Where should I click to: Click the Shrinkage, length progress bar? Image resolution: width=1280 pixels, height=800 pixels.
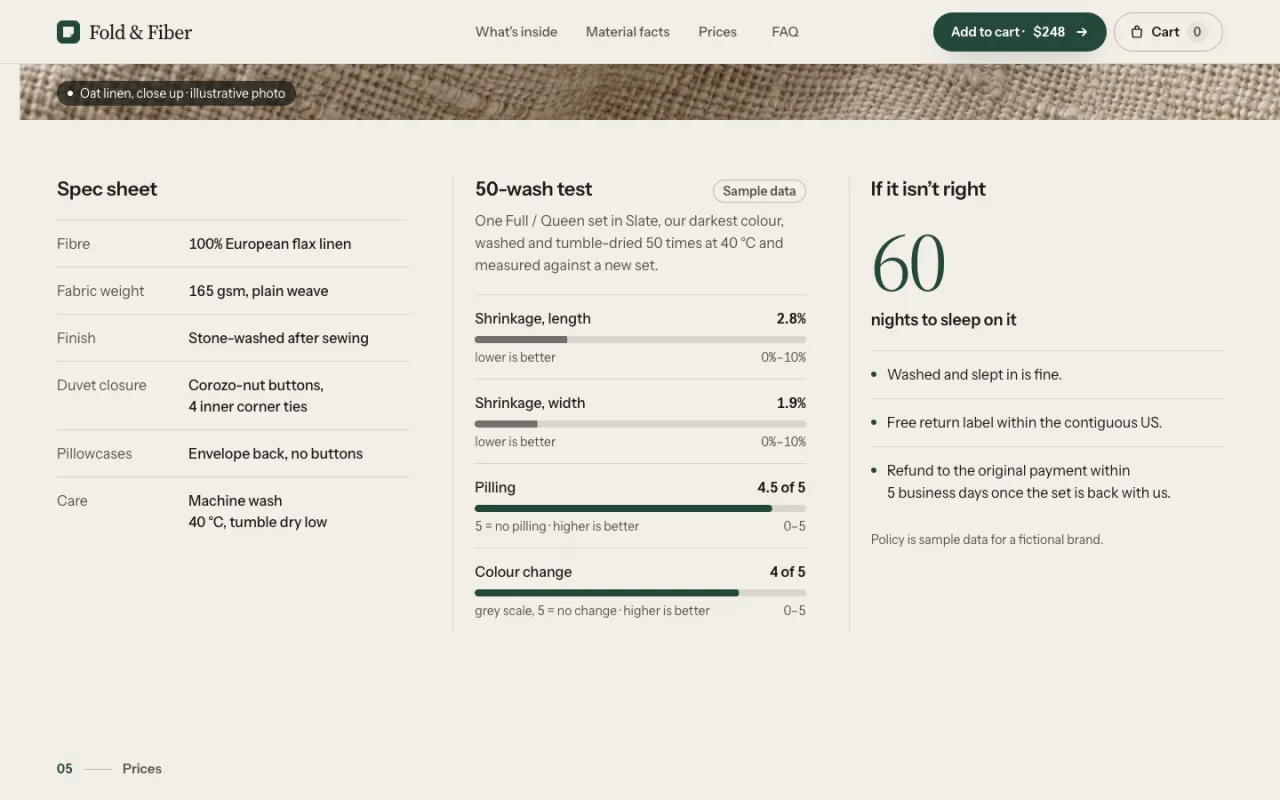(640, 340)
